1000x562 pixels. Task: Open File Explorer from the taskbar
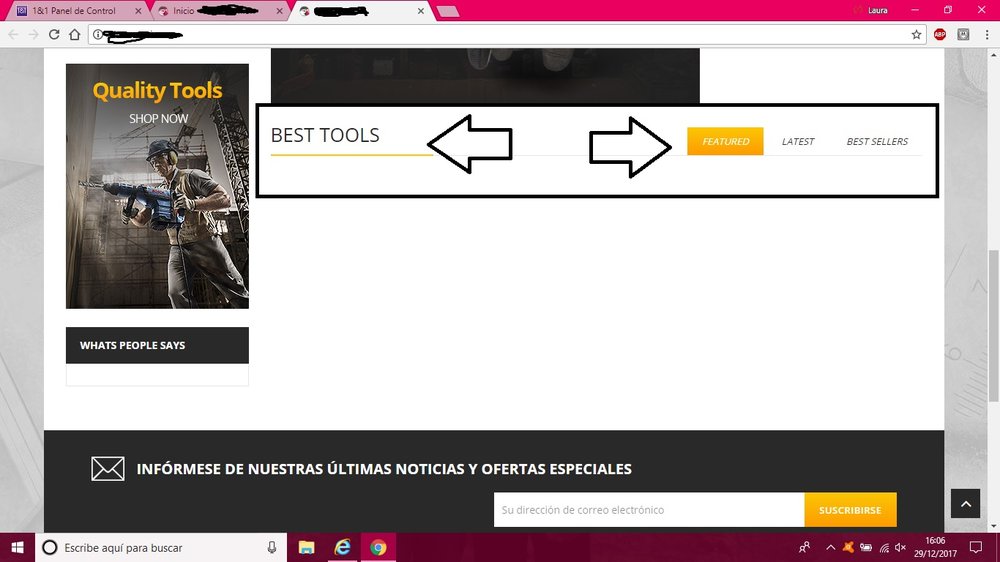(x=307, y=547)
